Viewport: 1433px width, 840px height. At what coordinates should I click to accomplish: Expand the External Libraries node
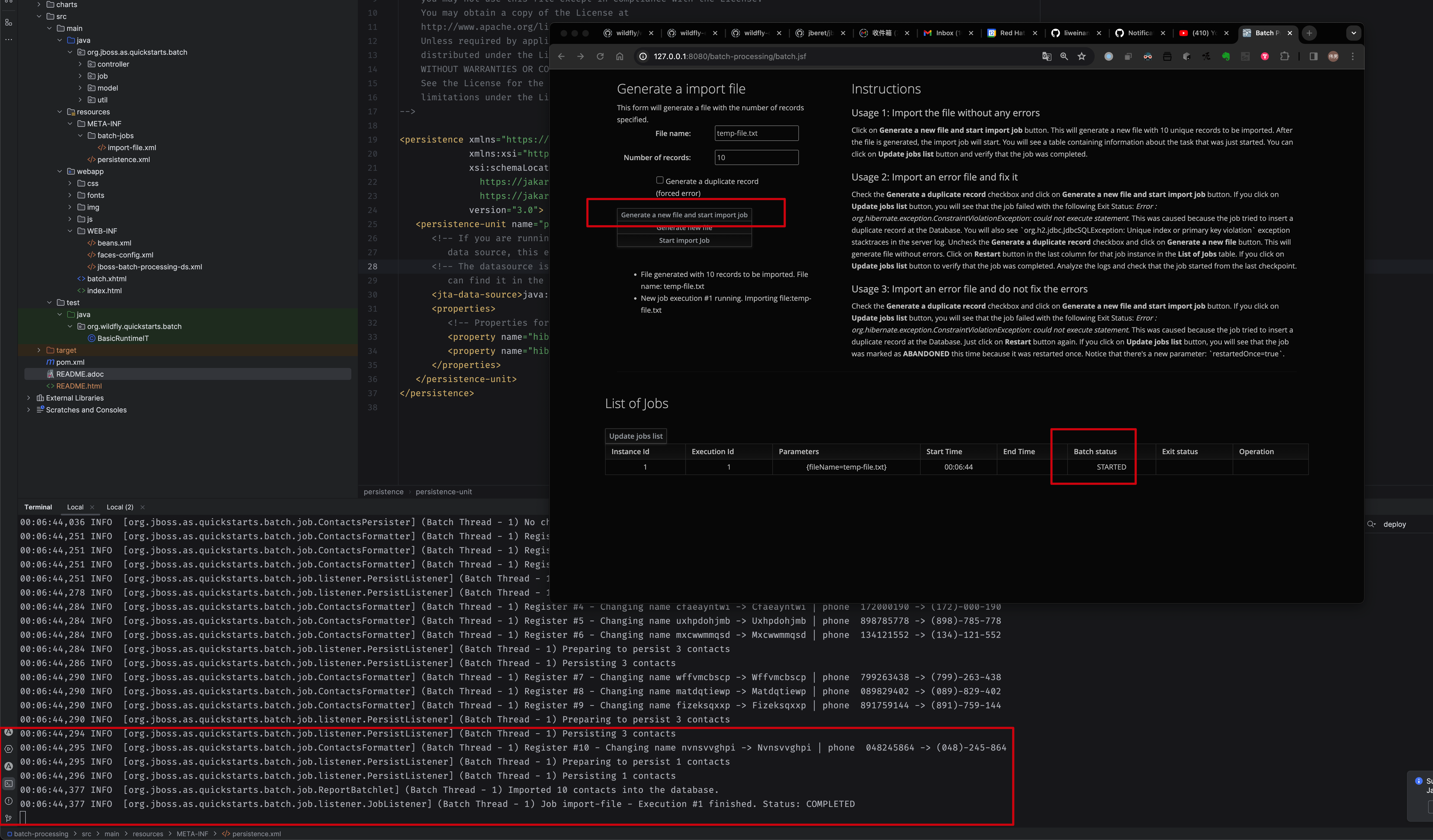28,398
